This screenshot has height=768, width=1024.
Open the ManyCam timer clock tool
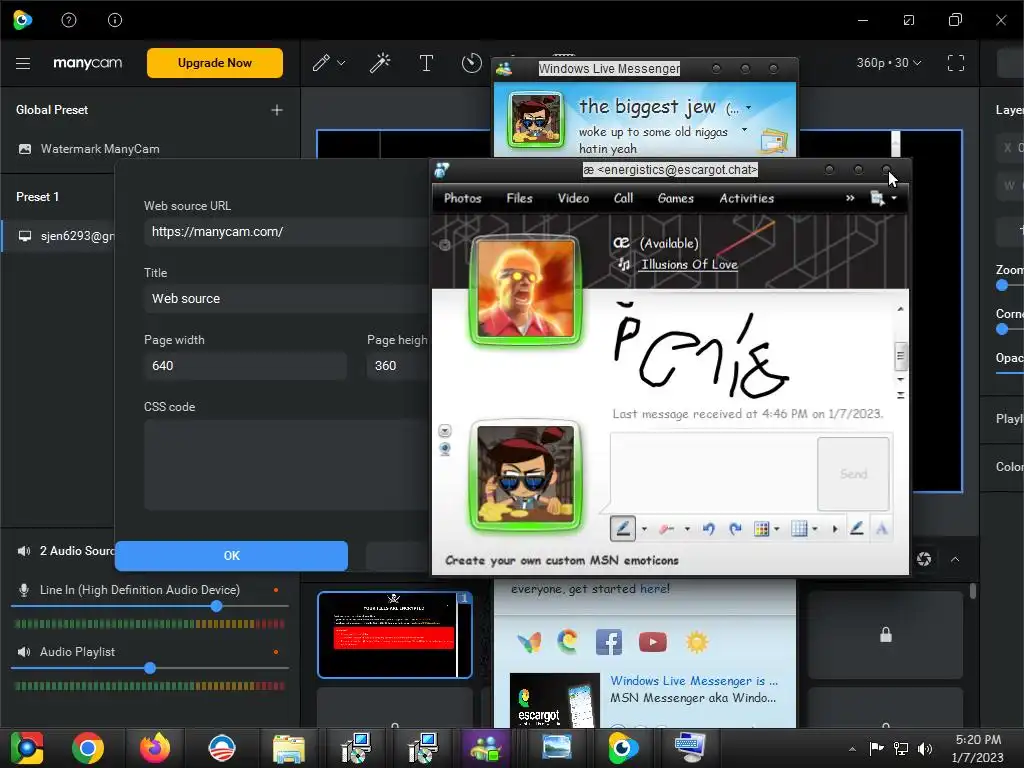point(471,63)
